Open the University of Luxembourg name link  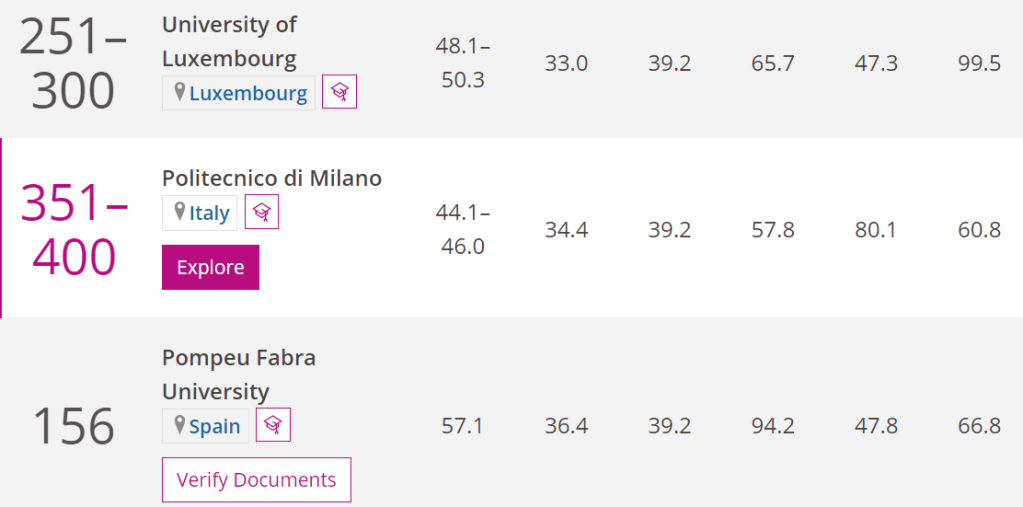pos(230,42)
